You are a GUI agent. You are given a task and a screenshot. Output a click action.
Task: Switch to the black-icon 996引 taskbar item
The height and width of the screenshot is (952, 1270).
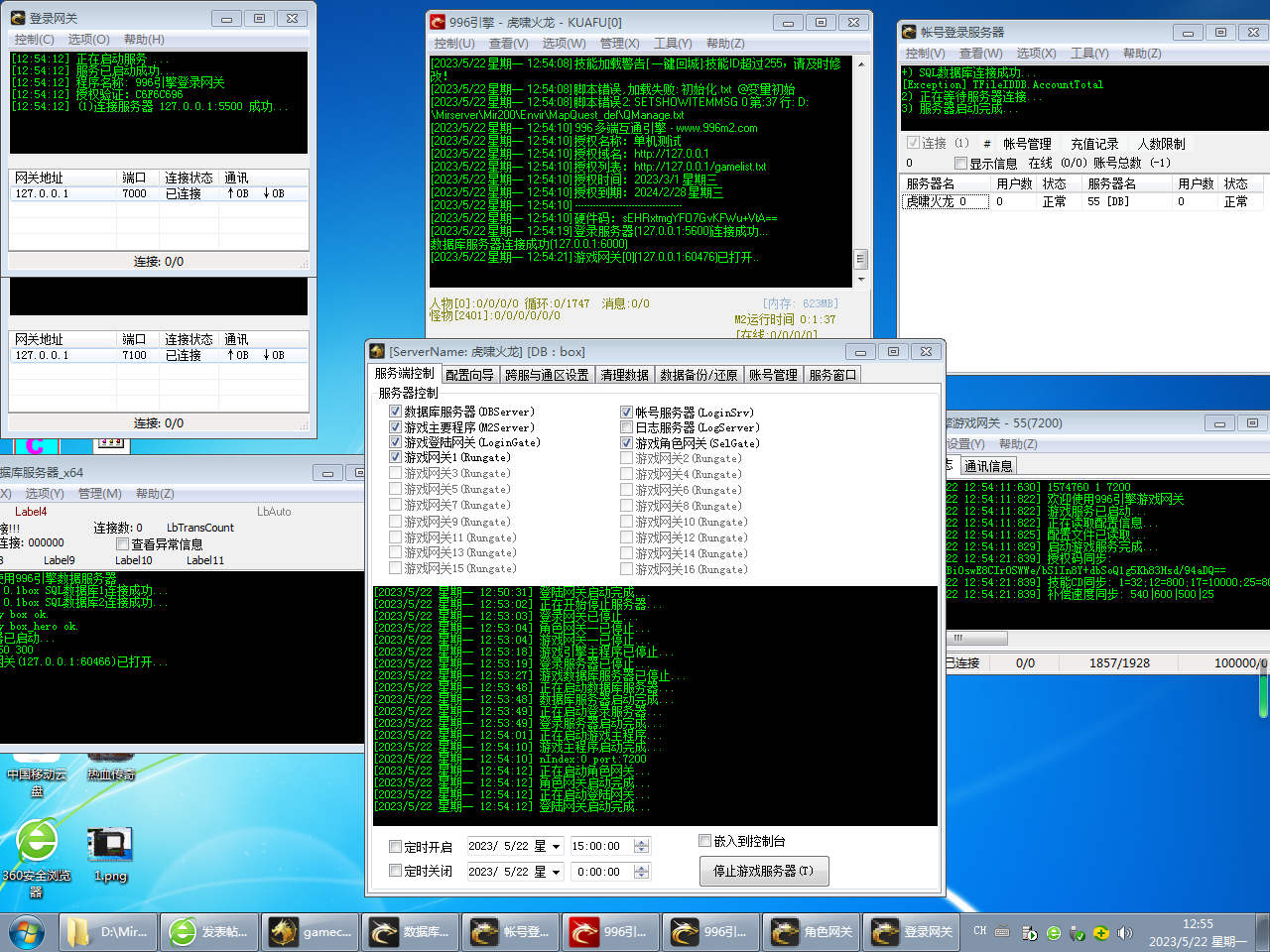(x=710, y=932)
